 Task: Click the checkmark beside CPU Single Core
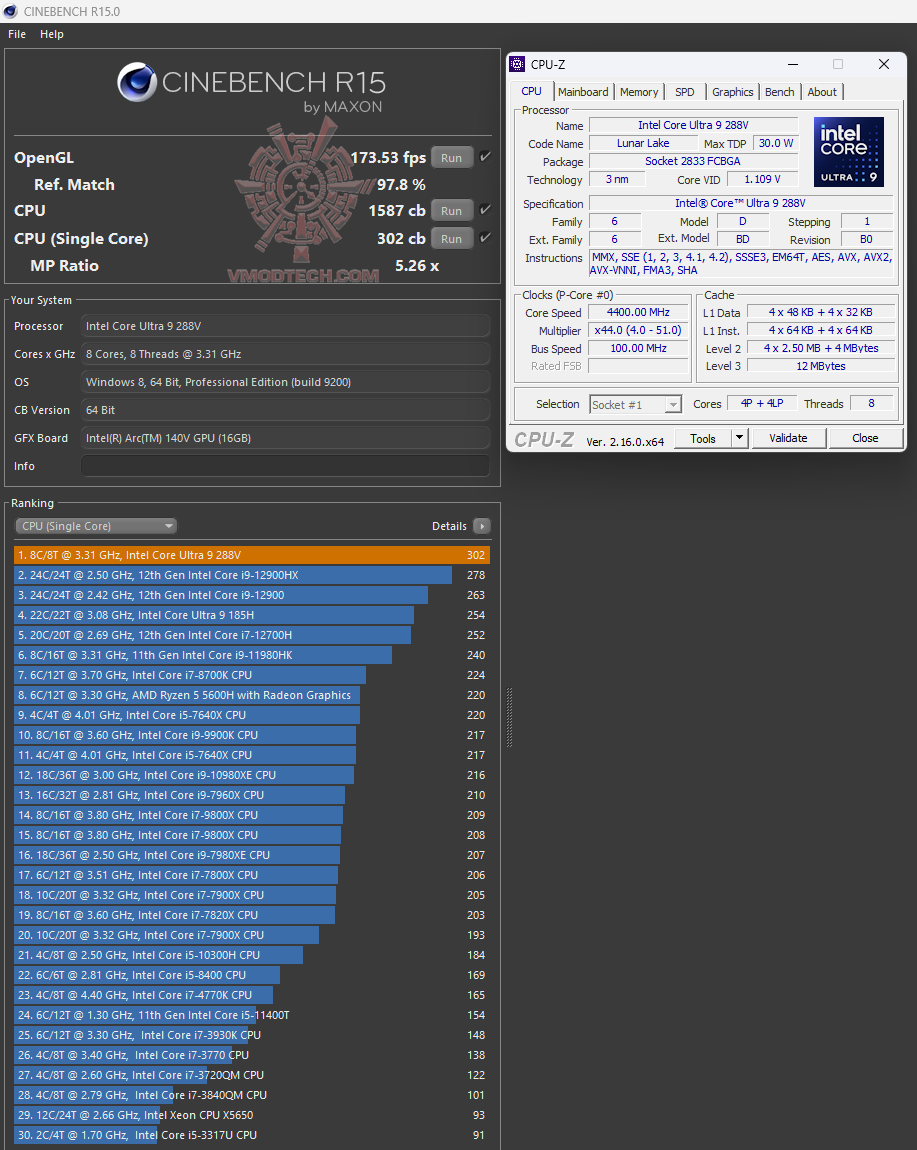pos(487,238)
